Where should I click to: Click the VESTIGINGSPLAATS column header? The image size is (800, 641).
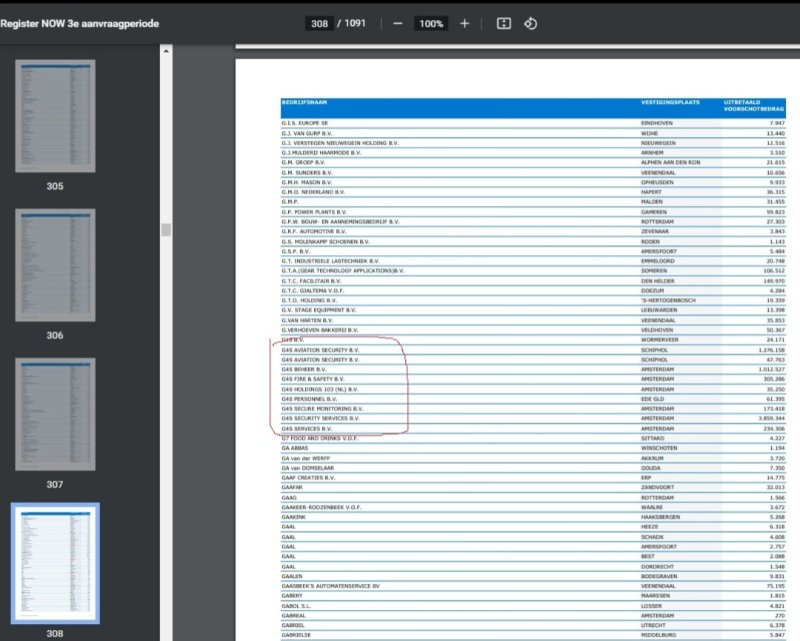[670, 102]
